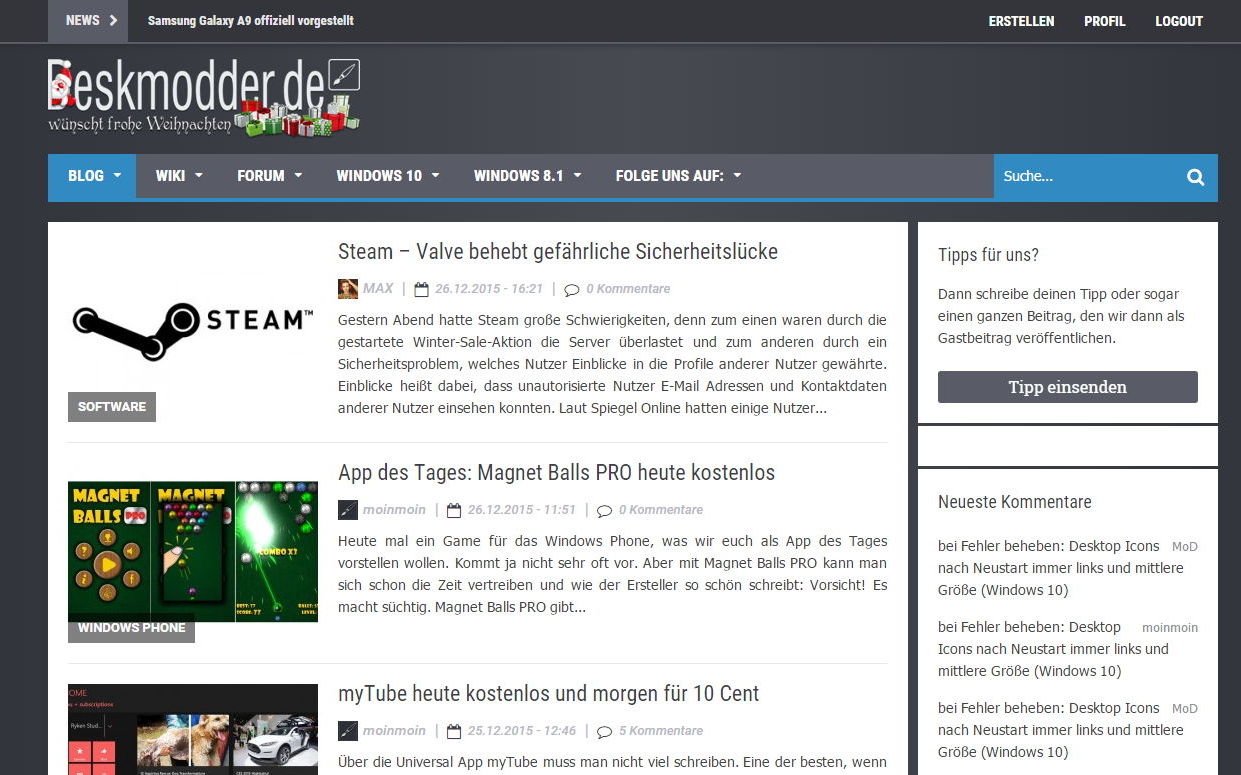Click the NEWS ticker chevron arrow
1241x775 pixels.
[x=113, y=20]
